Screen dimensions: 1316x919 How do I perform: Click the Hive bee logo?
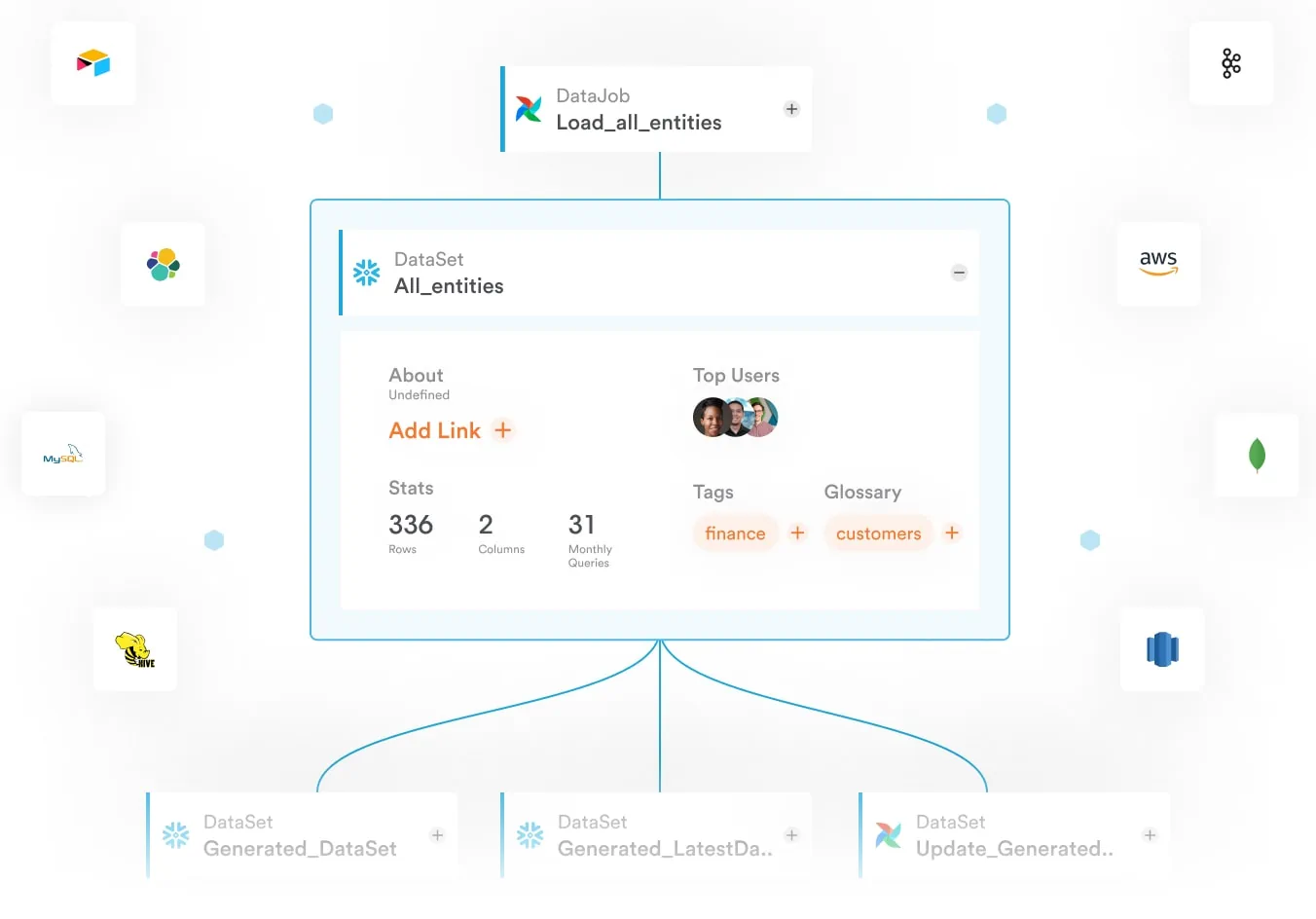(135, 649)
